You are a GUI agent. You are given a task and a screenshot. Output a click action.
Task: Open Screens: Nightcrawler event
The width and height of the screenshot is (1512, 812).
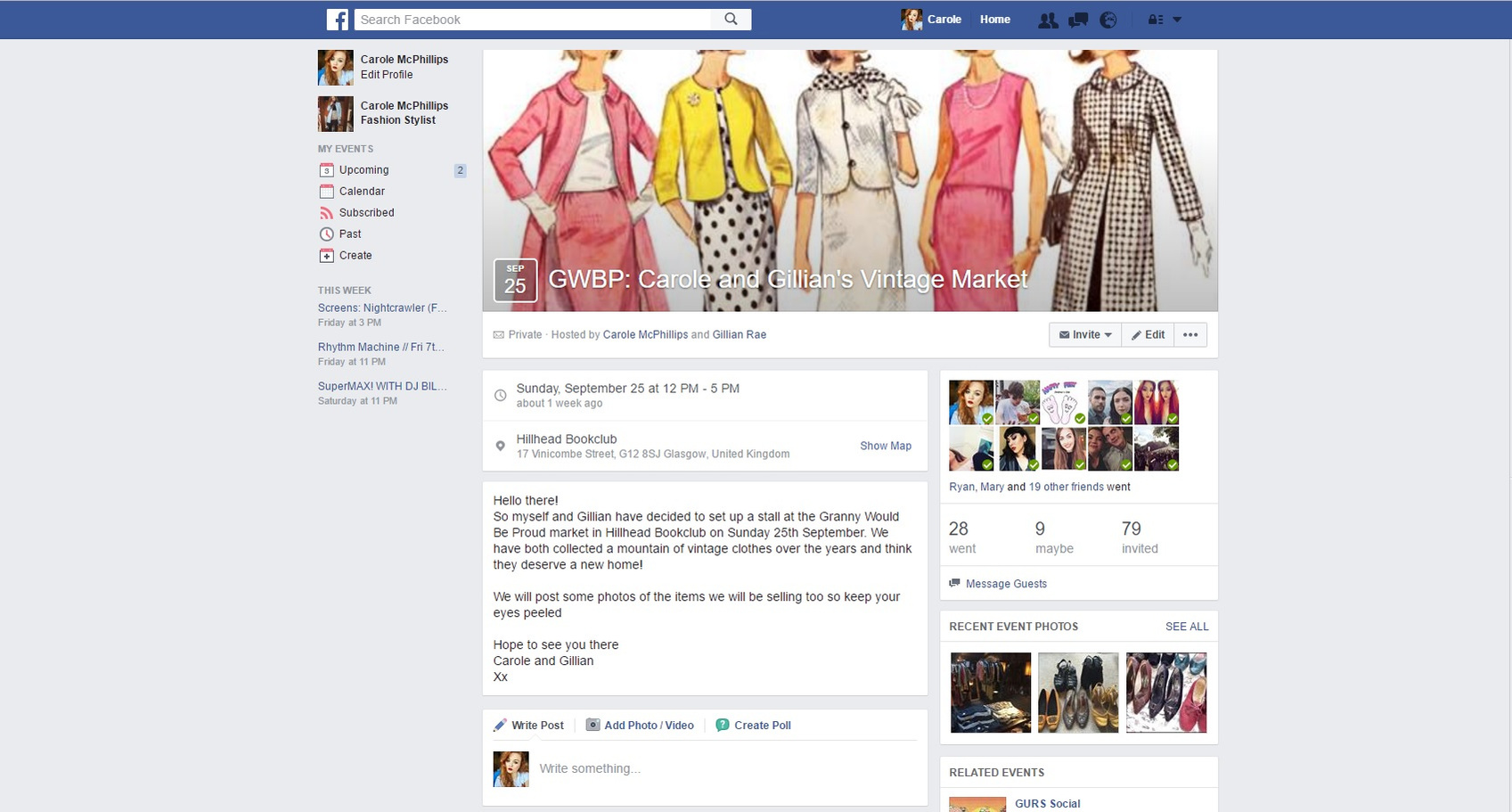382,308
